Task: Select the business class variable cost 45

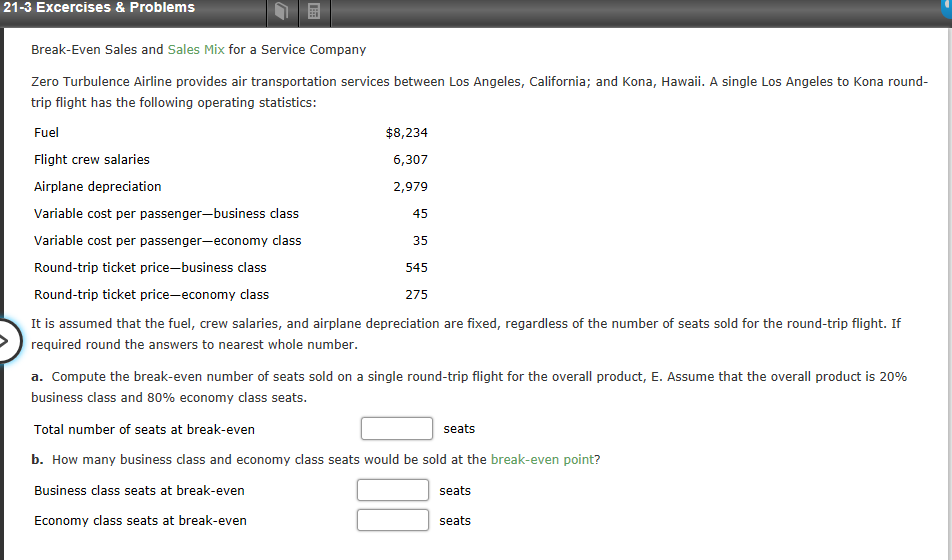Action: click(x=420, y=214)
